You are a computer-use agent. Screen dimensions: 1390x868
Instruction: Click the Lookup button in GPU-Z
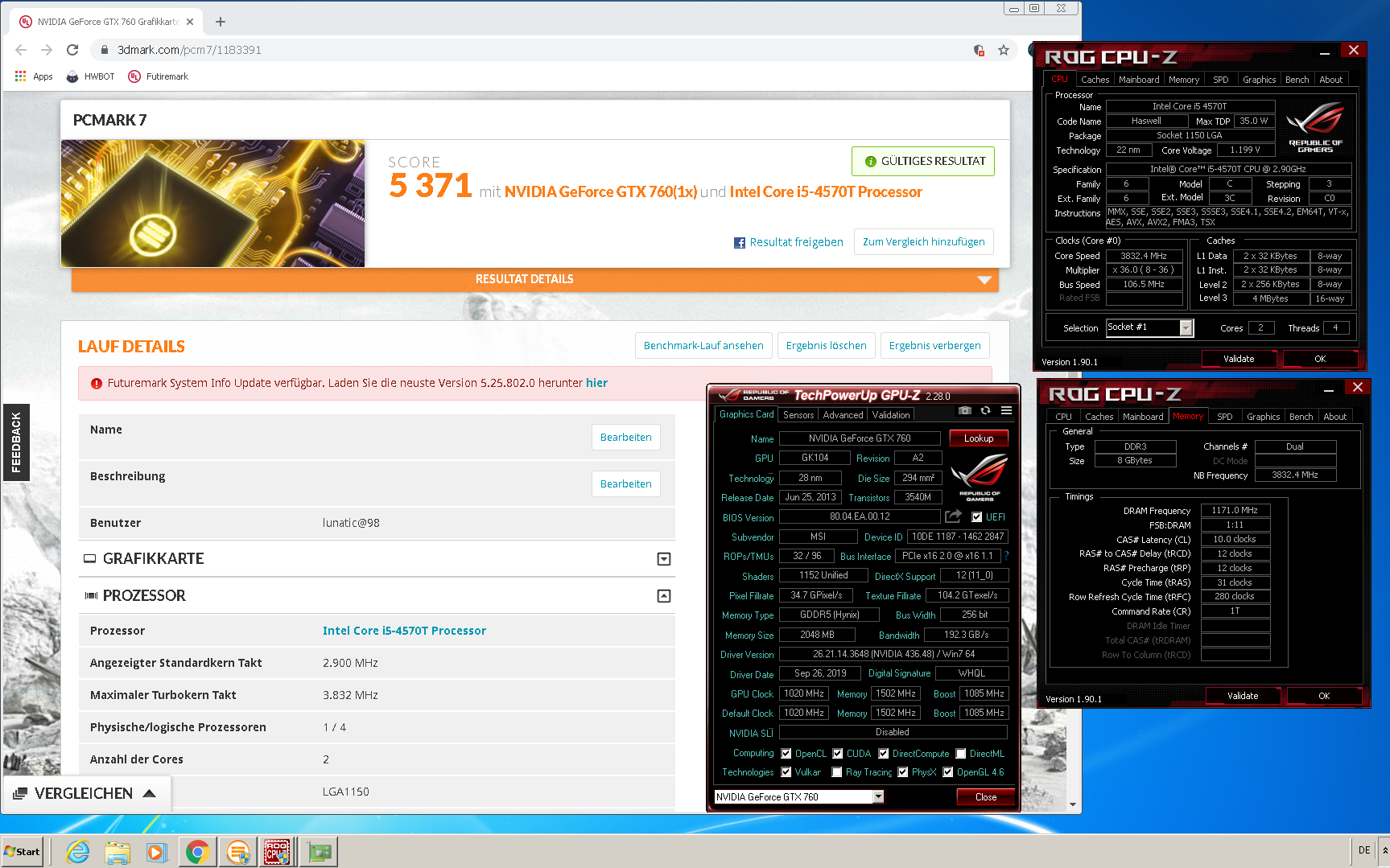[979, 438]
